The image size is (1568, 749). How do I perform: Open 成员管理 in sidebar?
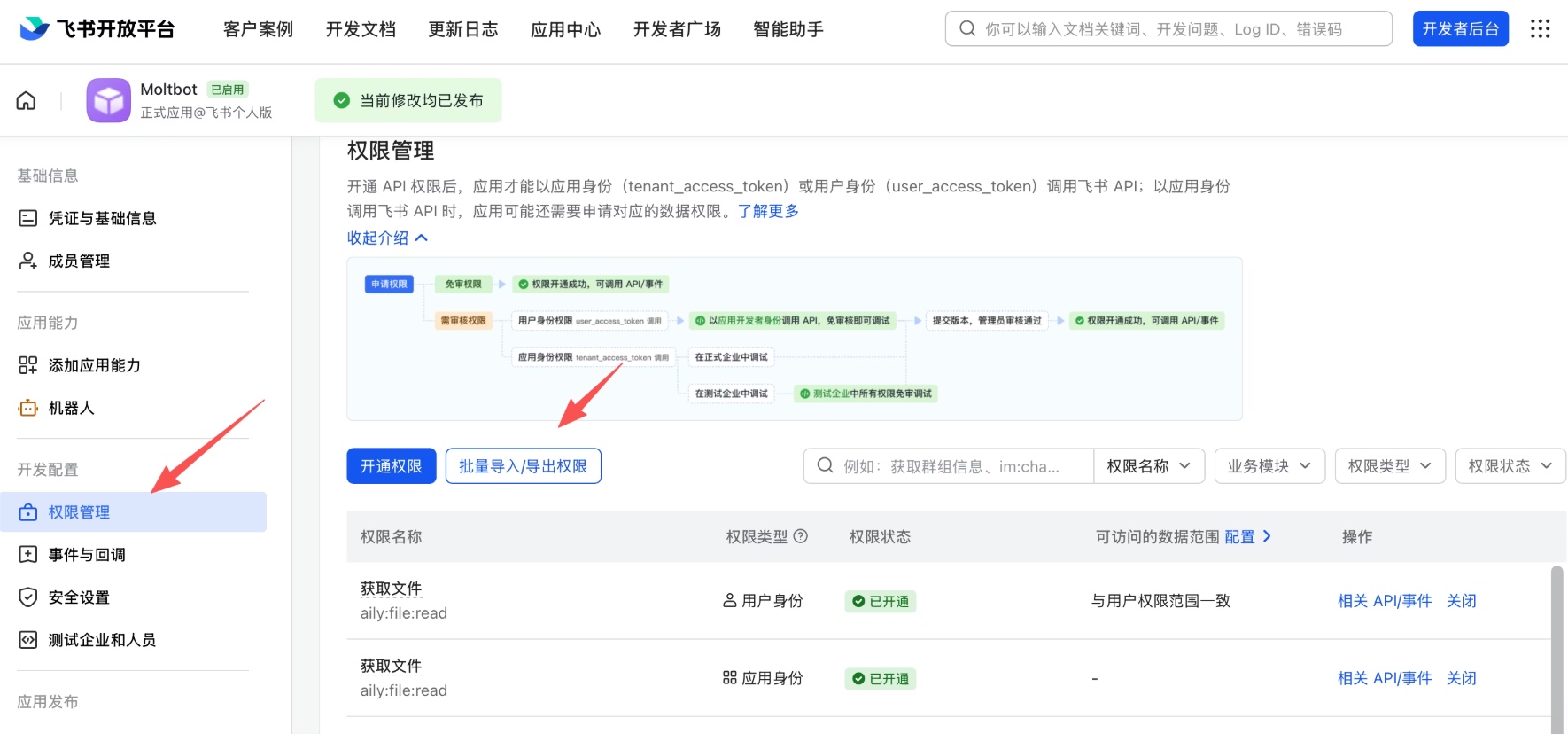coord(79,261)
